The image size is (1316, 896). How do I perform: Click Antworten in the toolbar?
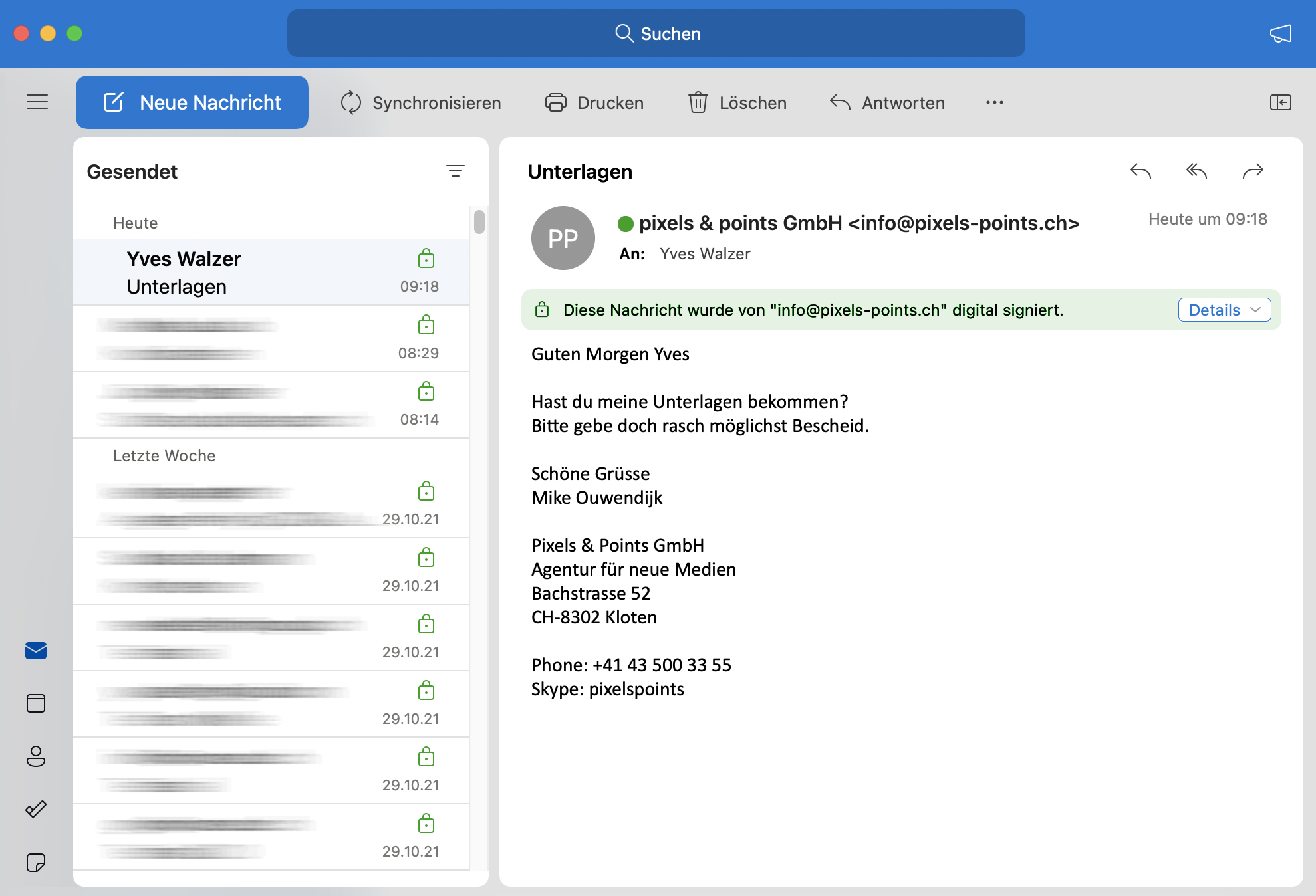887,103
